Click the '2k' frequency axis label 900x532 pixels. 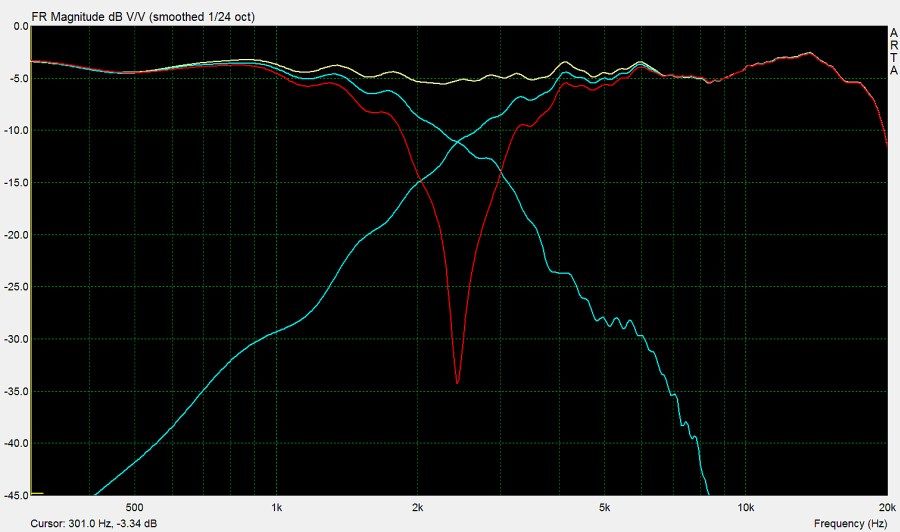pyautogui.click(x=418, y=507)
